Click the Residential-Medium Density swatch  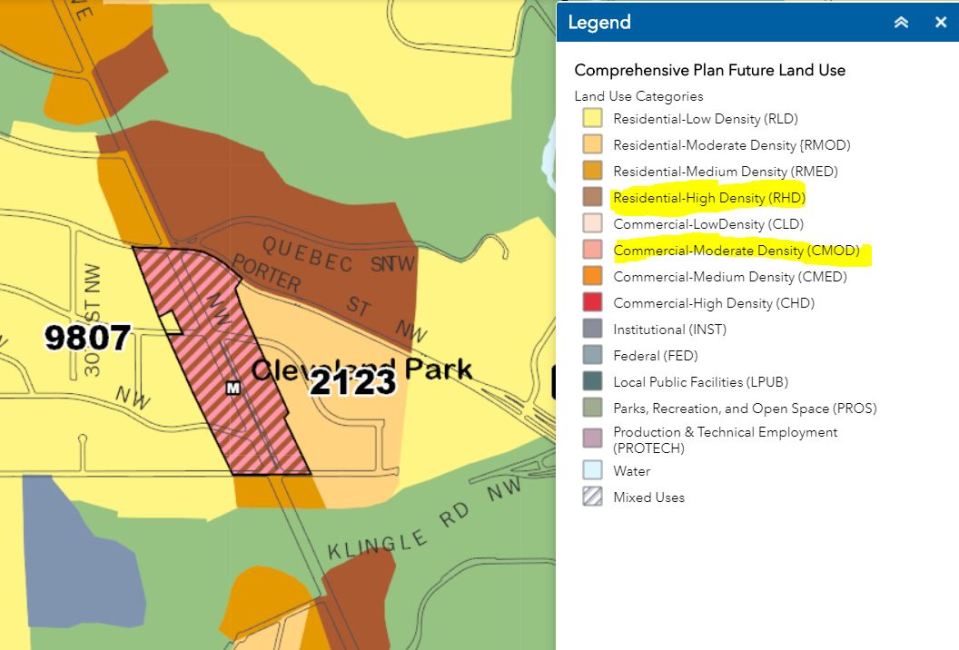tap(592, 171)
